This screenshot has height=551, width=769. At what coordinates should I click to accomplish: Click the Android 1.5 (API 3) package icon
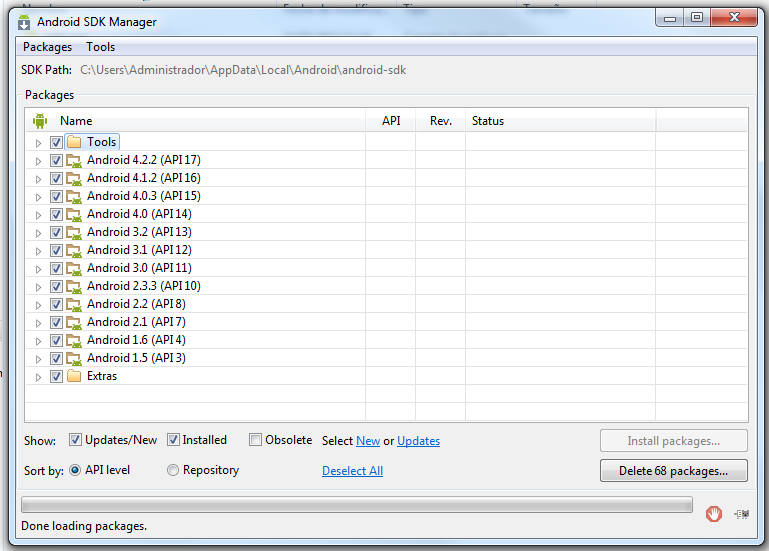click(74, 359)
